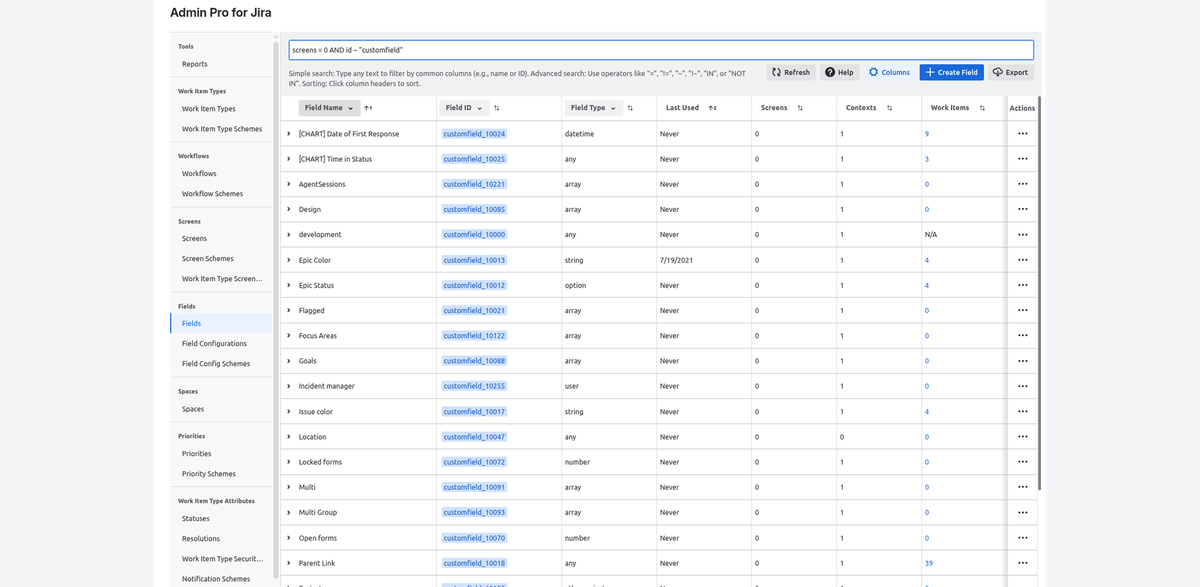Open actions menu for AgentSessions row
1200x587 pixels.
point(1022,184)
